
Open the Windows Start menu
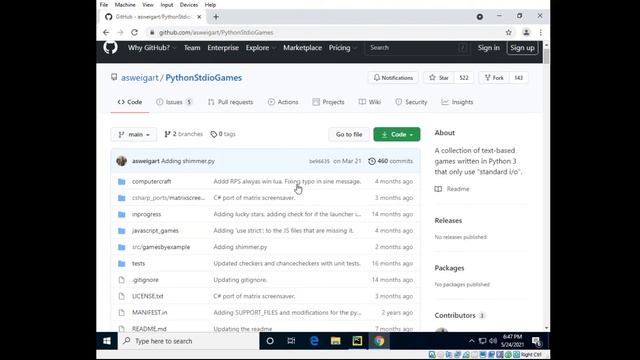[107, 341]
